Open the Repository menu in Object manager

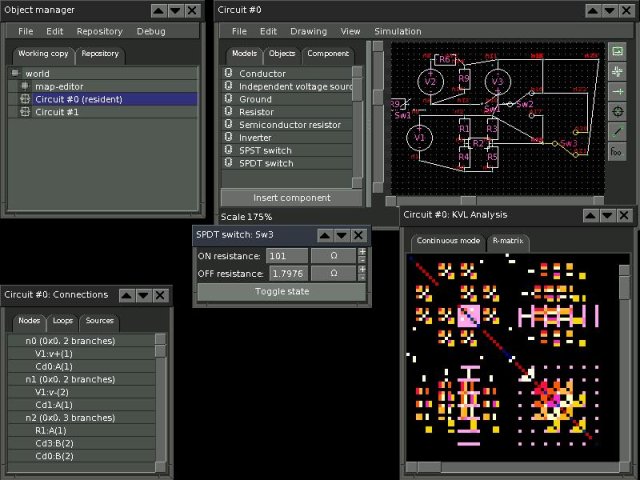pyautogui.click(x=100, y=31)
